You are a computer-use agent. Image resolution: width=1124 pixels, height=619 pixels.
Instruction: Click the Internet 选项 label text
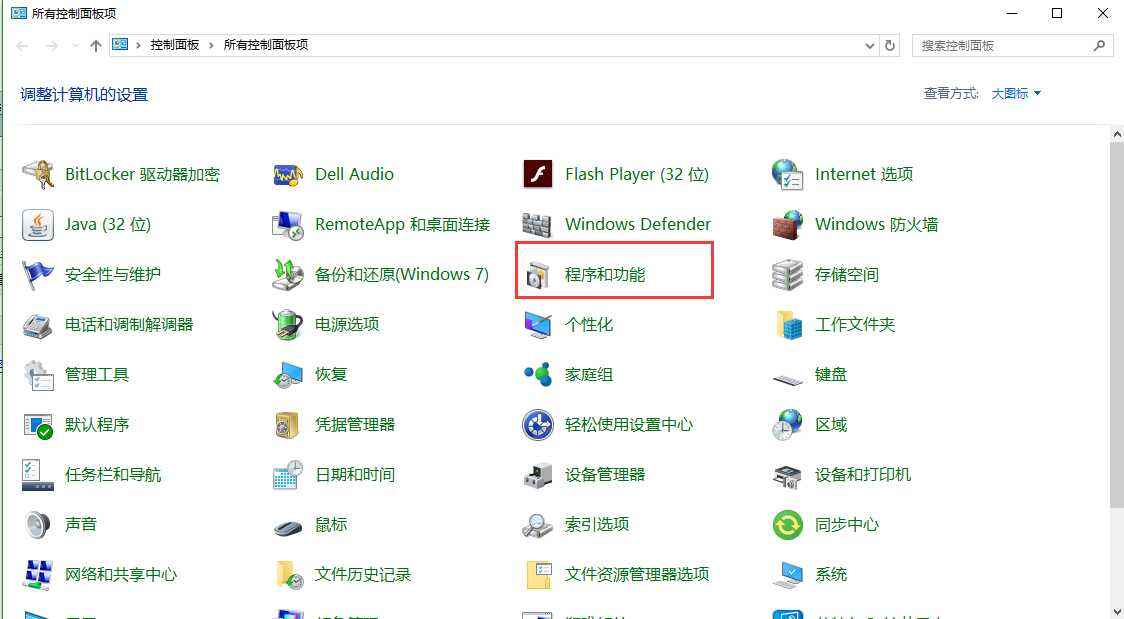coord(864,174)
